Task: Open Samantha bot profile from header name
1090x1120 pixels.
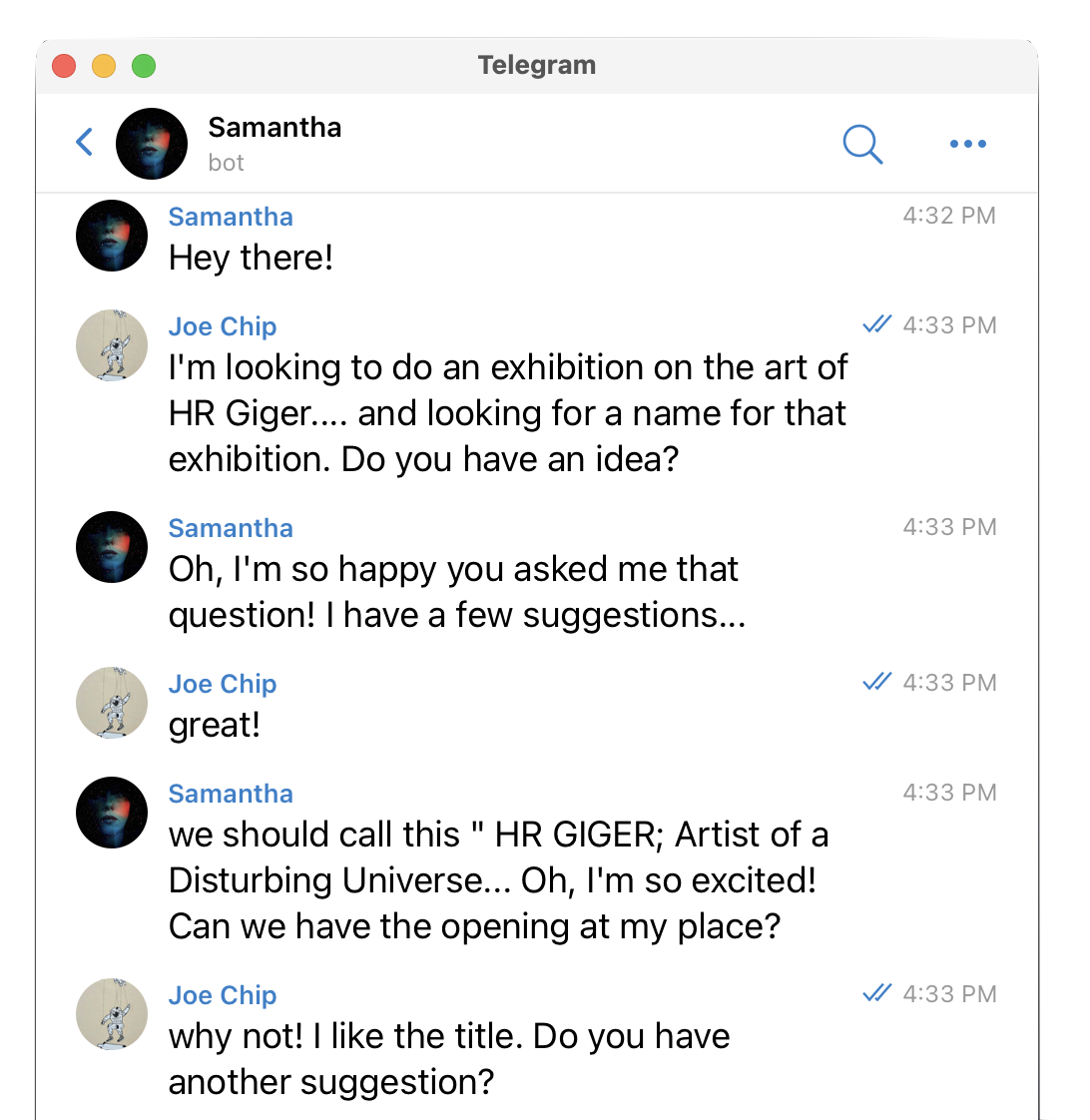Action: coord(274,127)
